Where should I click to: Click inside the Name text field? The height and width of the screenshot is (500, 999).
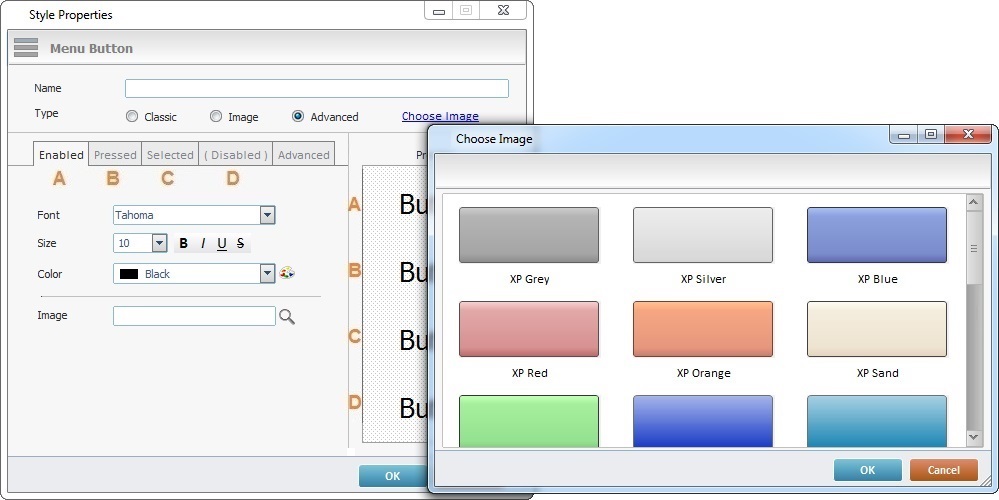[x=316, y=88]
